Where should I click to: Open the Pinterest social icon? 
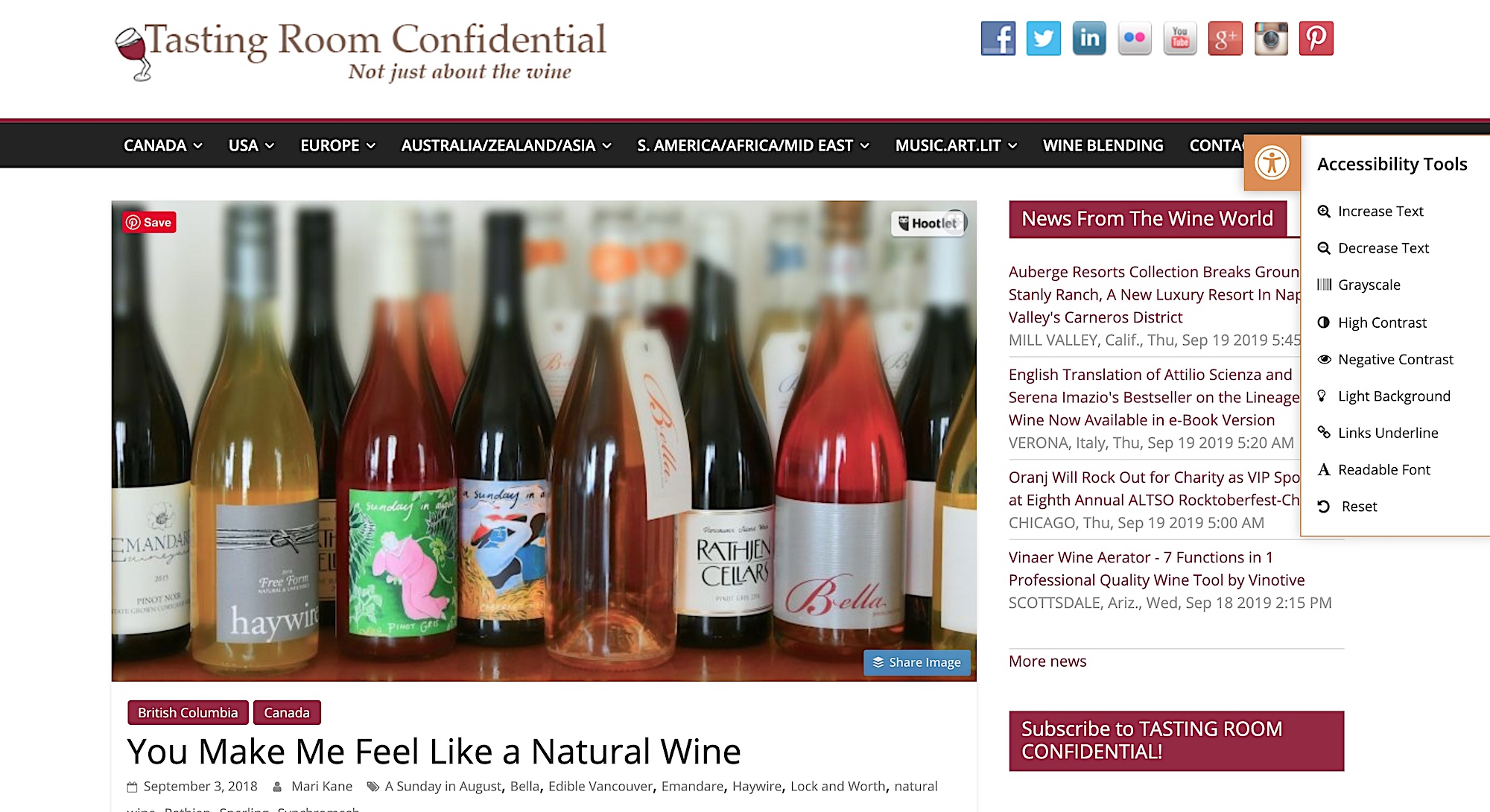pos(1316,39)
